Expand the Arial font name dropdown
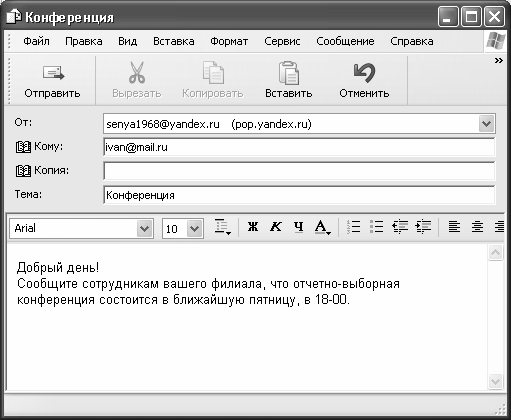This screenshot has width=511, height=420. 144,229
